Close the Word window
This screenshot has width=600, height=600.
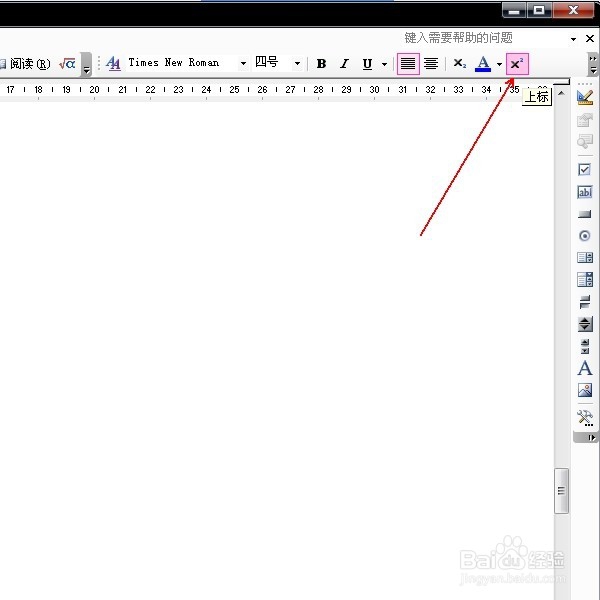click(x=574, y=10)
